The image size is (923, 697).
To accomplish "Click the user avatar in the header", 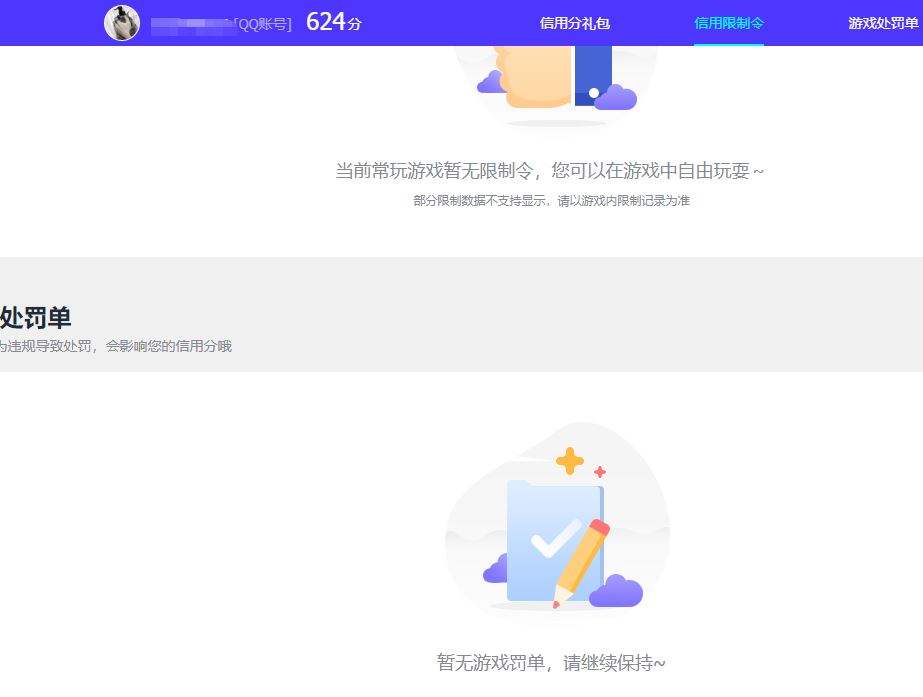I will tap(122, 23).
